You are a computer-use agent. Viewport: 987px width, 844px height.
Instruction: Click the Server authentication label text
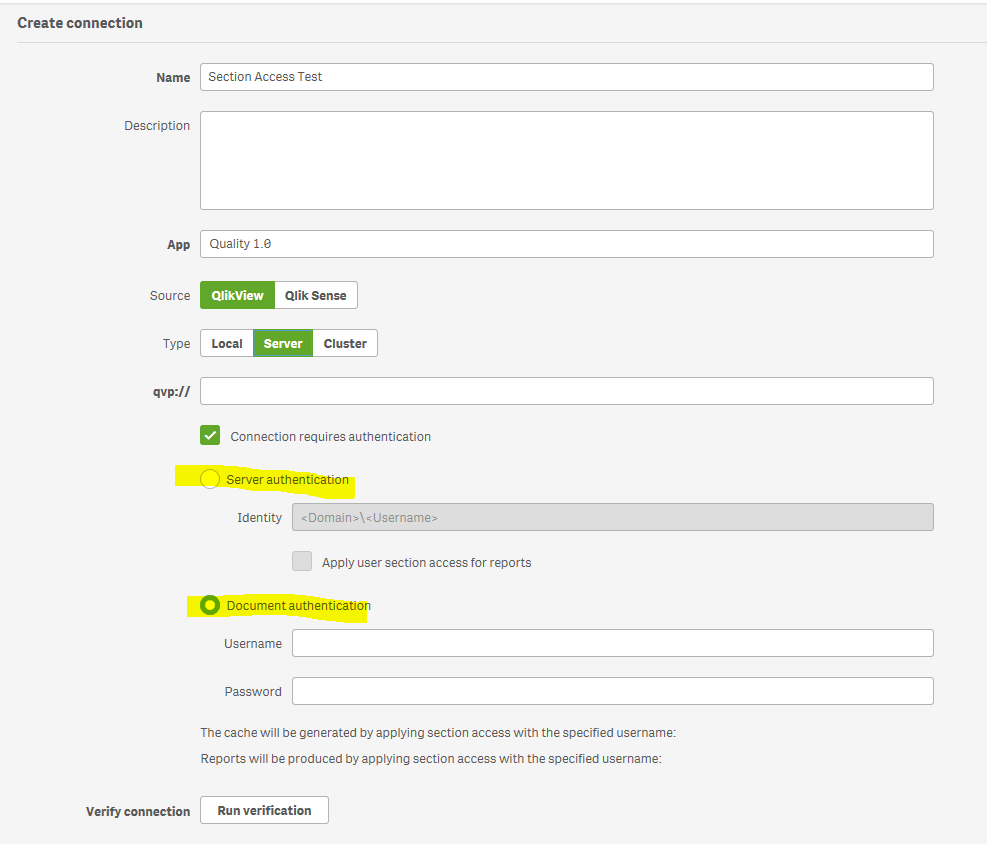[288, 480]
